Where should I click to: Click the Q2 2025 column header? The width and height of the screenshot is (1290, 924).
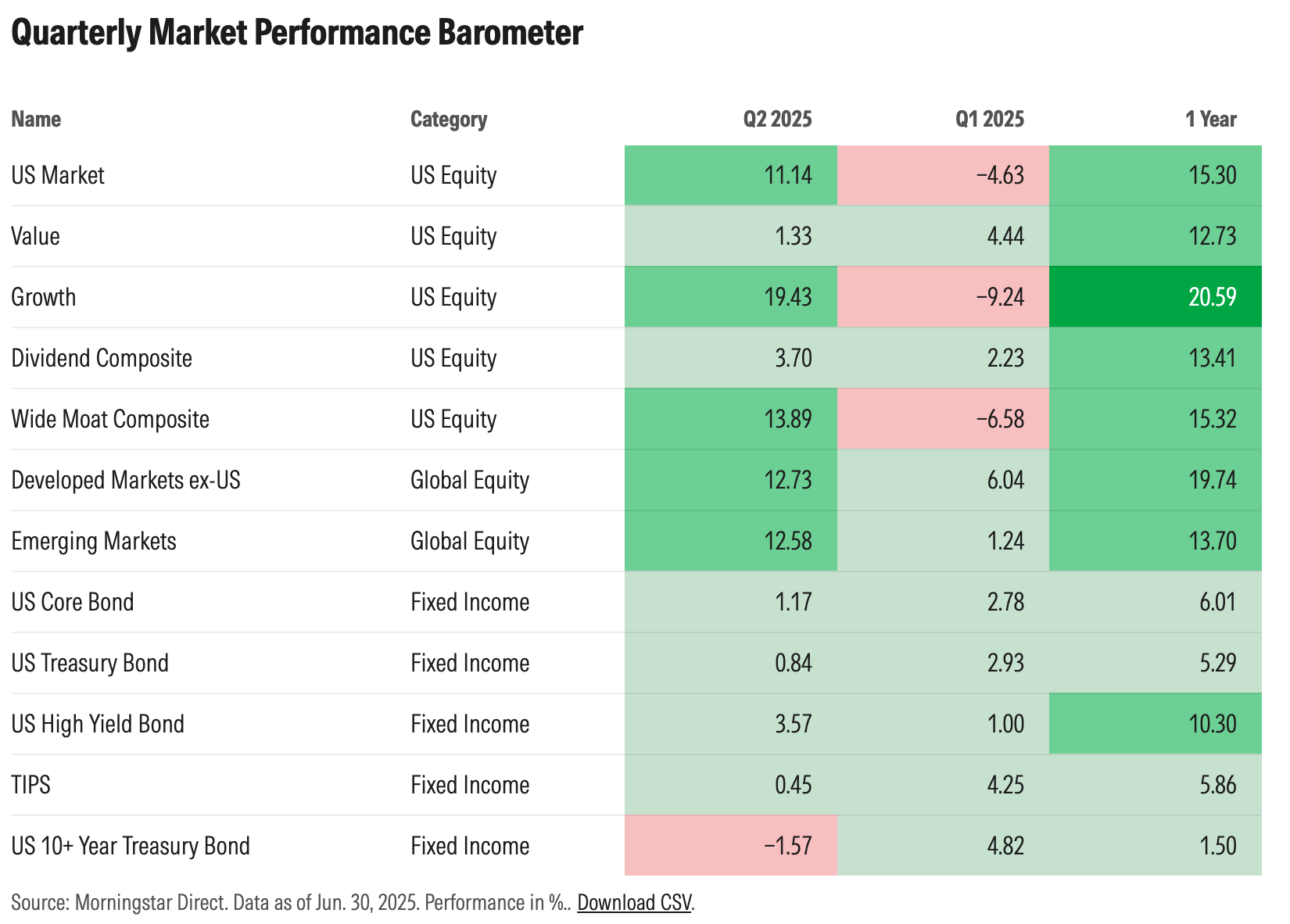click(777, 119)
